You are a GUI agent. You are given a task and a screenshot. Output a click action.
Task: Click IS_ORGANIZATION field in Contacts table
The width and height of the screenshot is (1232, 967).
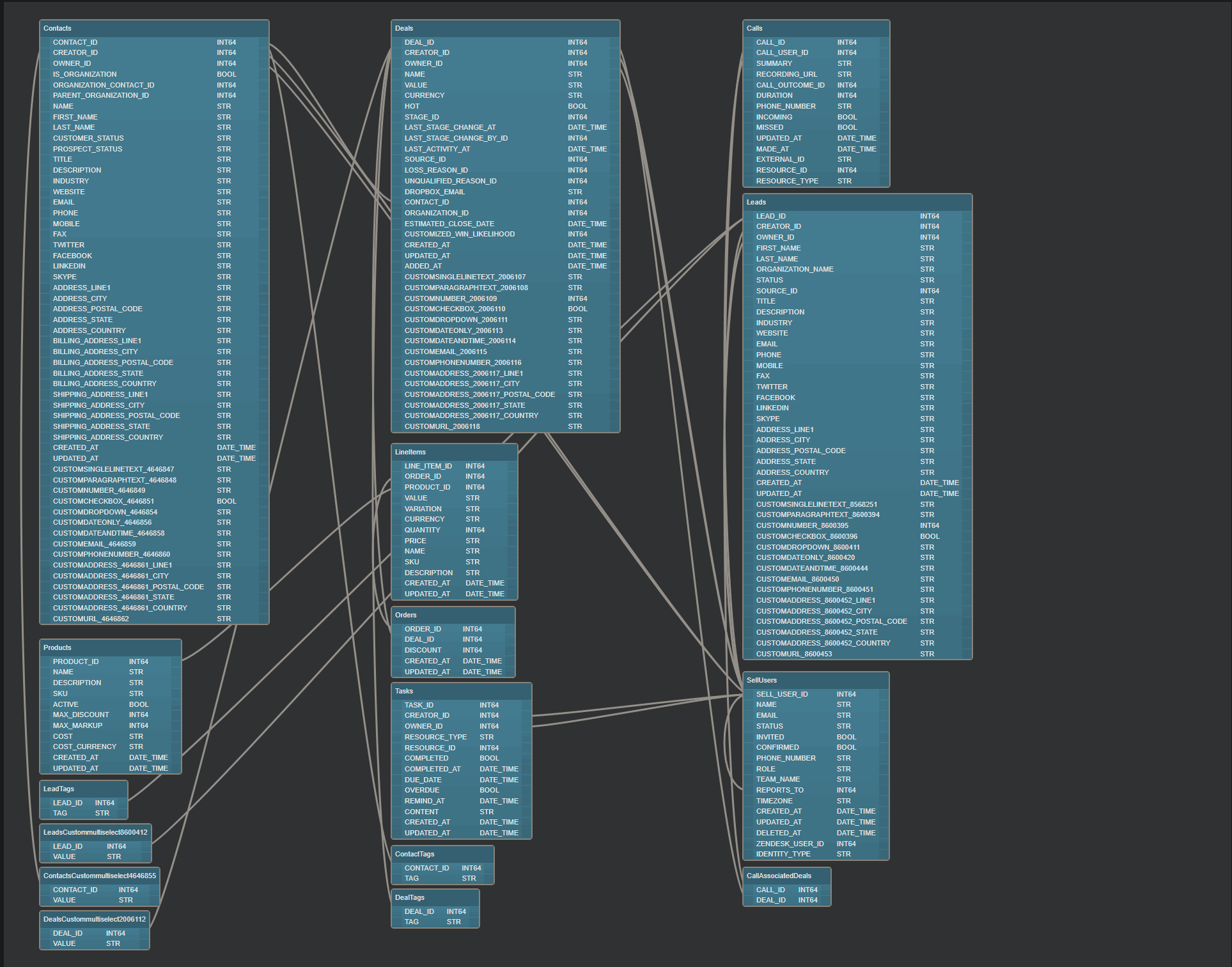click(84, 74)
